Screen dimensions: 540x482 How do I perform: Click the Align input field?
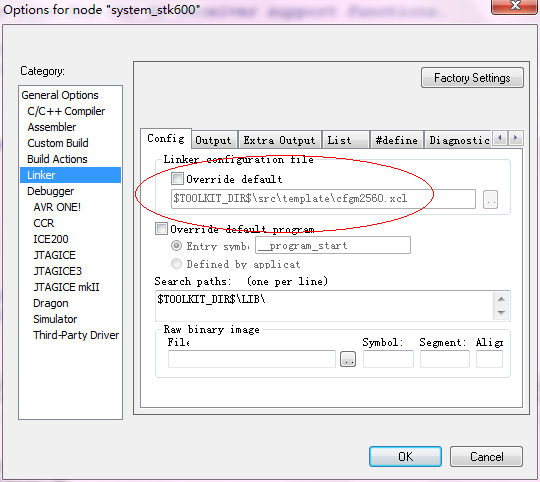[489, 359]
